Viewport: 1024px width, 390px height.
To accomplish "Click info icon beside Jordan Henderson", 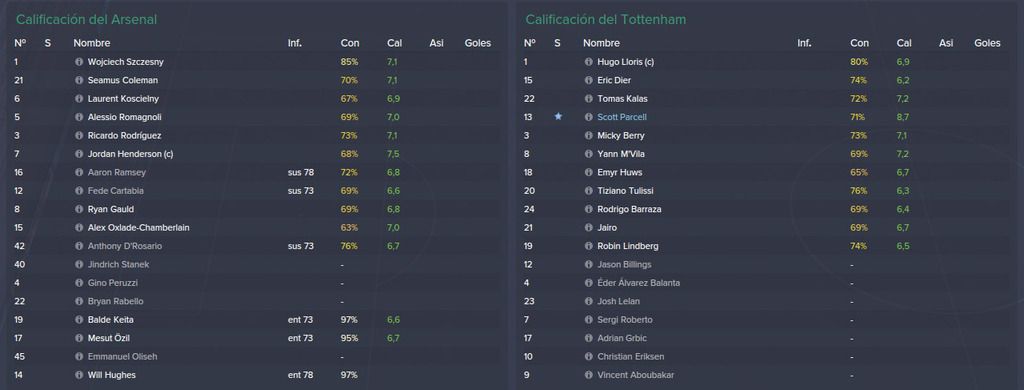I will point(79,154).
